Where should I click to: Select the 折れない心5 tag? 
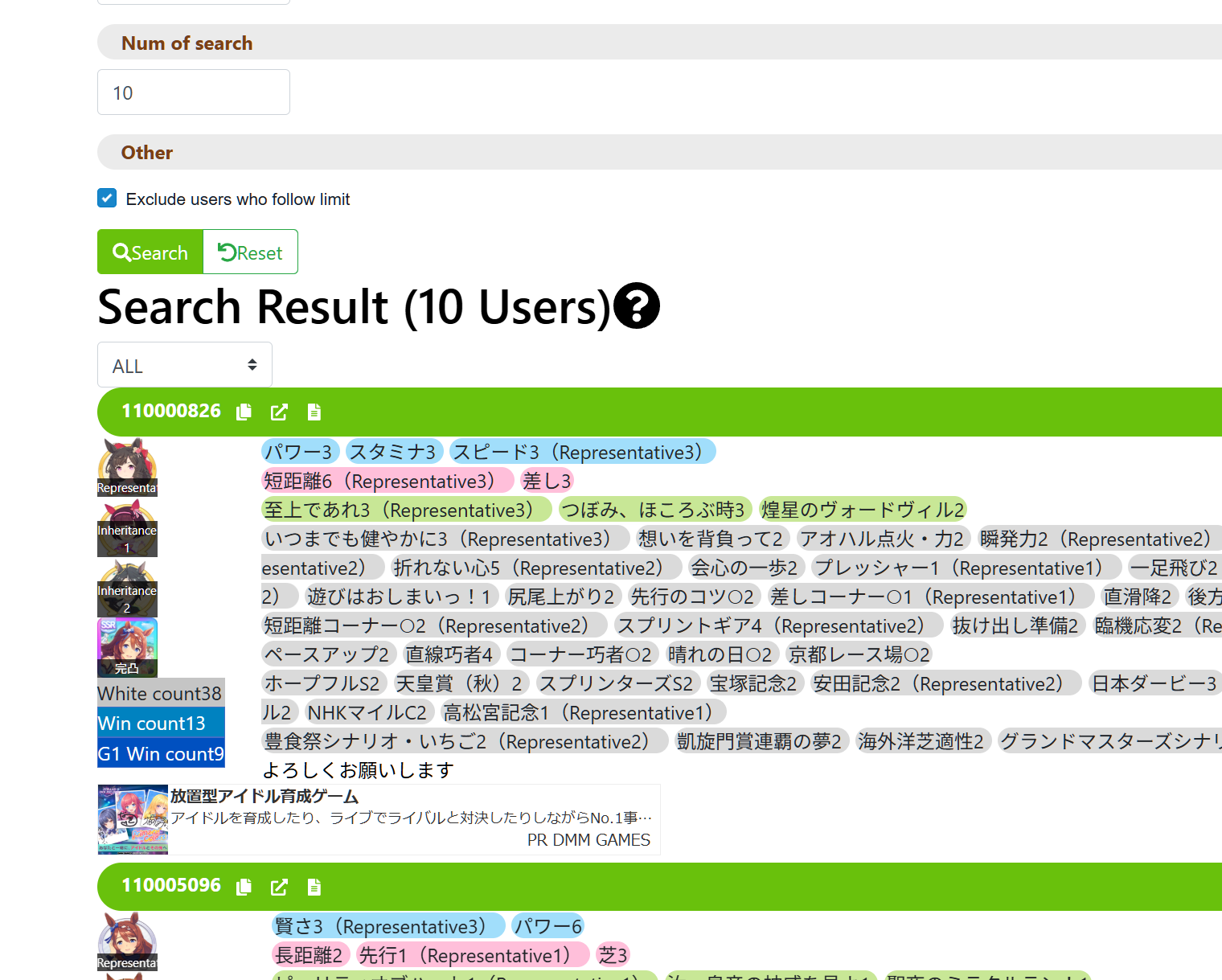click(535, 568)
